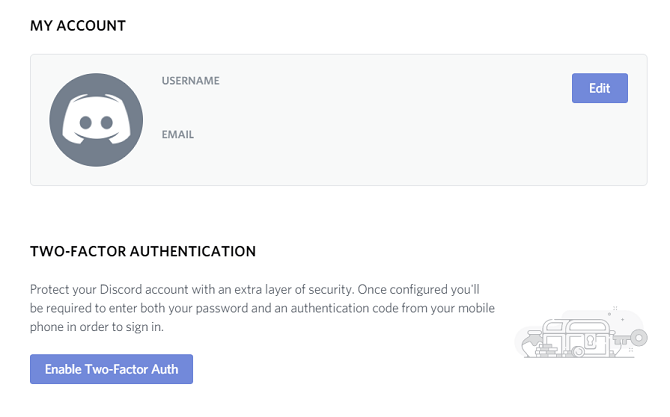Click the "phone in order to sign in." line
The height and width of the screenshot is (417, 670).
click(x=96, y=326)
